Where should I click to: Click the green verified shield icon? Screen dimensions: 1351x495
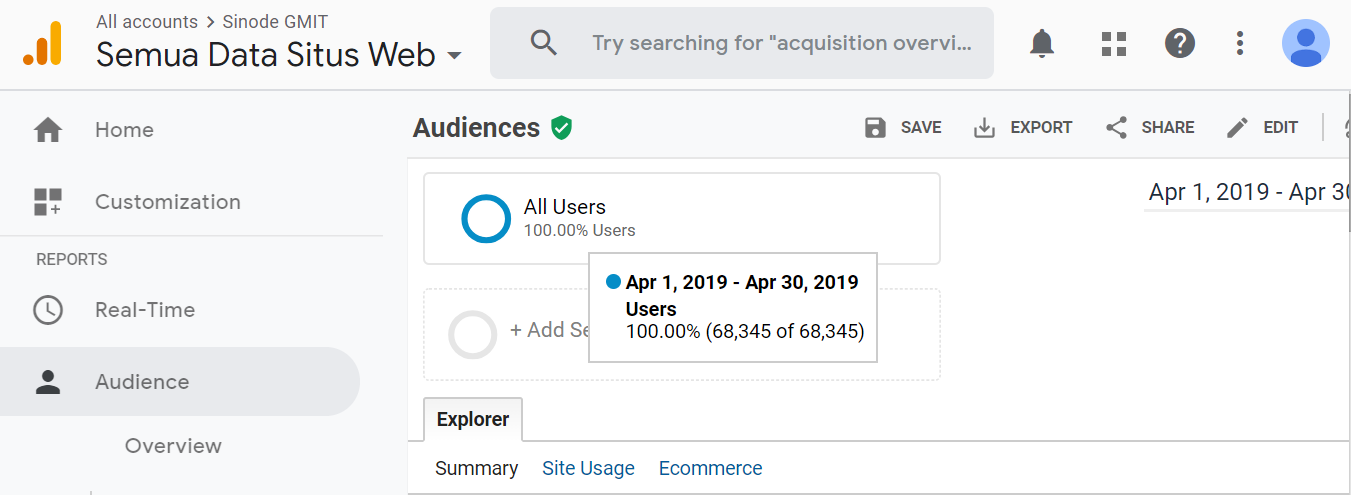coord(562,128)
